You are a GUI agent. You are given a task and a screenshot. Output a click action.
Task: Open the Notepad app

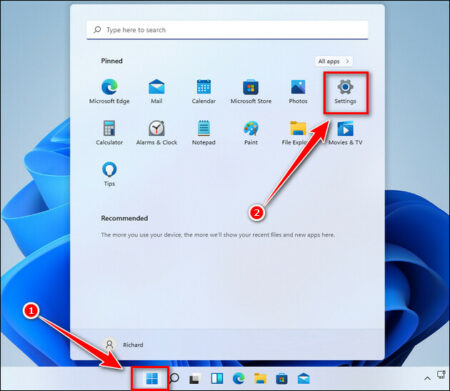click(x=204, y=132)
